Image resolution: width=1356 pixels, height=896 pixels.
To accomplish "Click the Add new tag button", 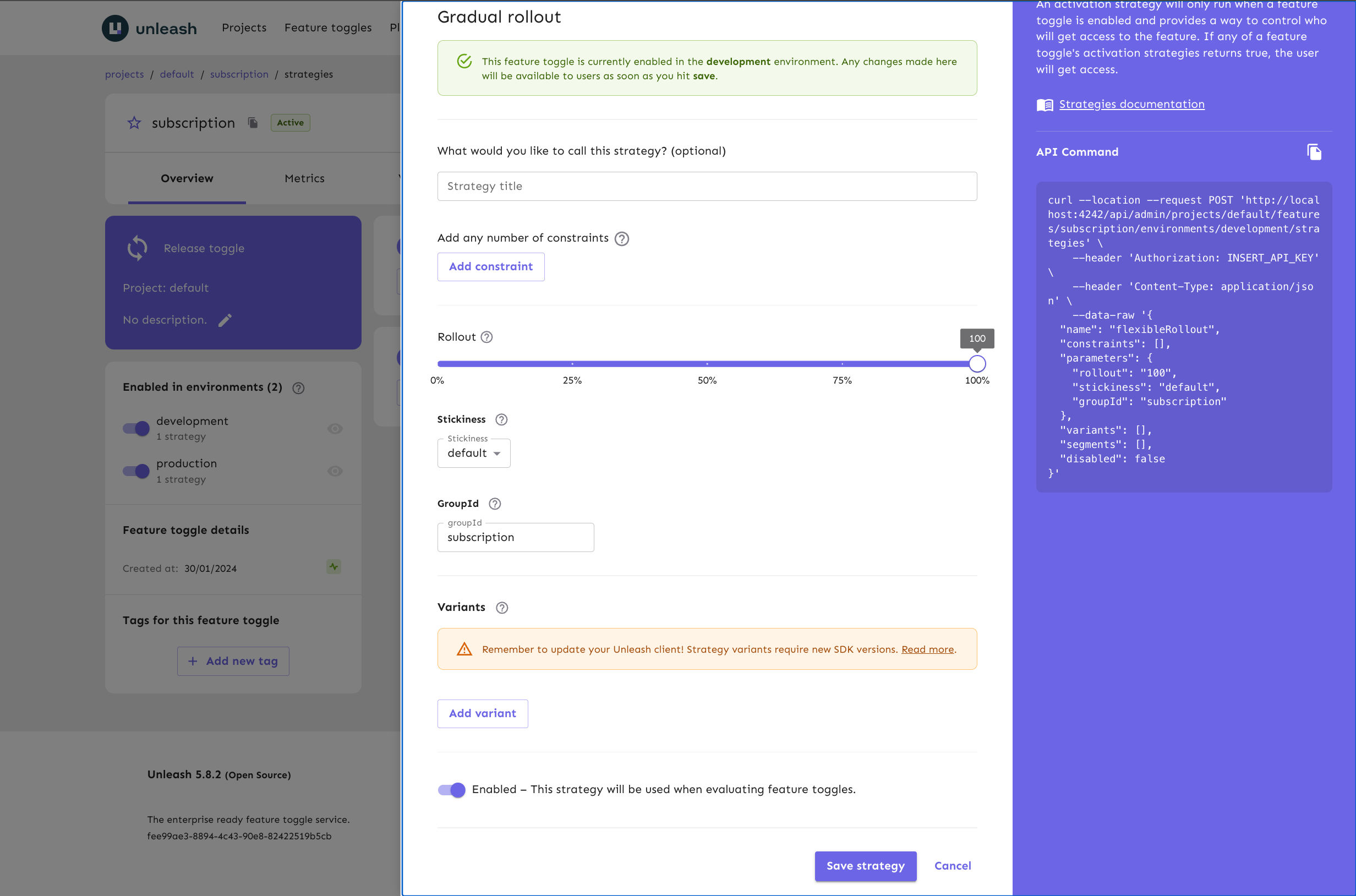I will coord(234,661).
